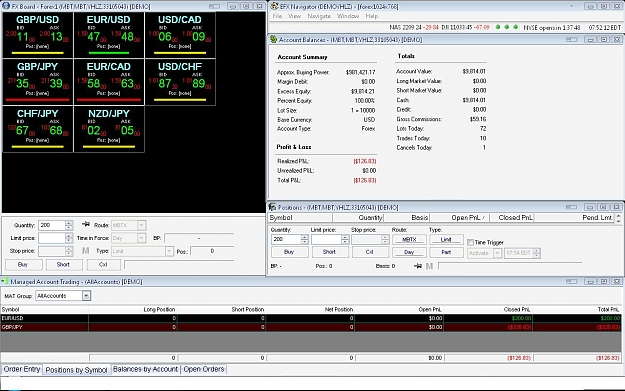Sort by the Open PnL column in Positions
The height and width of the screenshot is (391, 625).
click(x=459, y=218)
